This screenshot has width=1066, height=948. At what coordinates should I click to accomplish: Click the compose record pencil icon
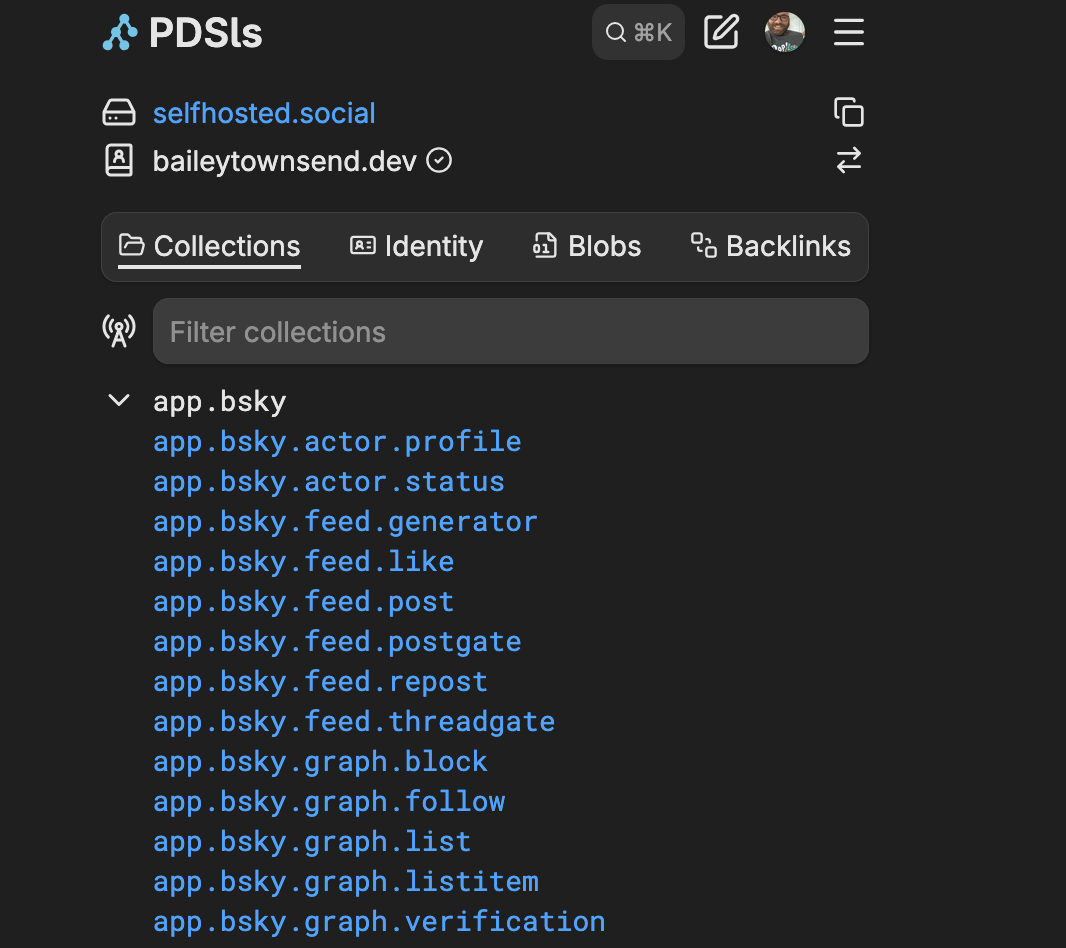(x=721, y=33)
